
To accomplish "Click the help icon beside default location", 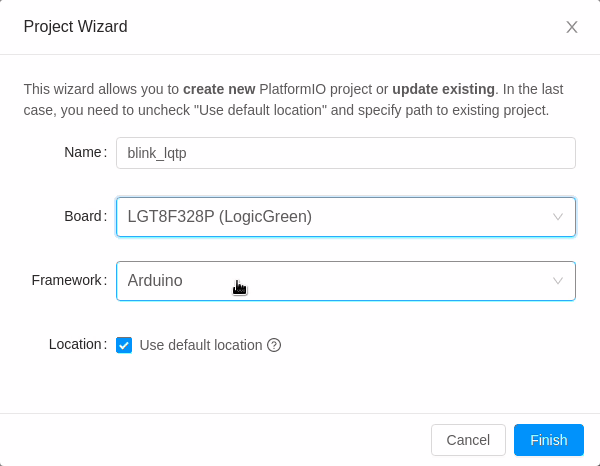I will pyautogui.click(x=274, y=345).
